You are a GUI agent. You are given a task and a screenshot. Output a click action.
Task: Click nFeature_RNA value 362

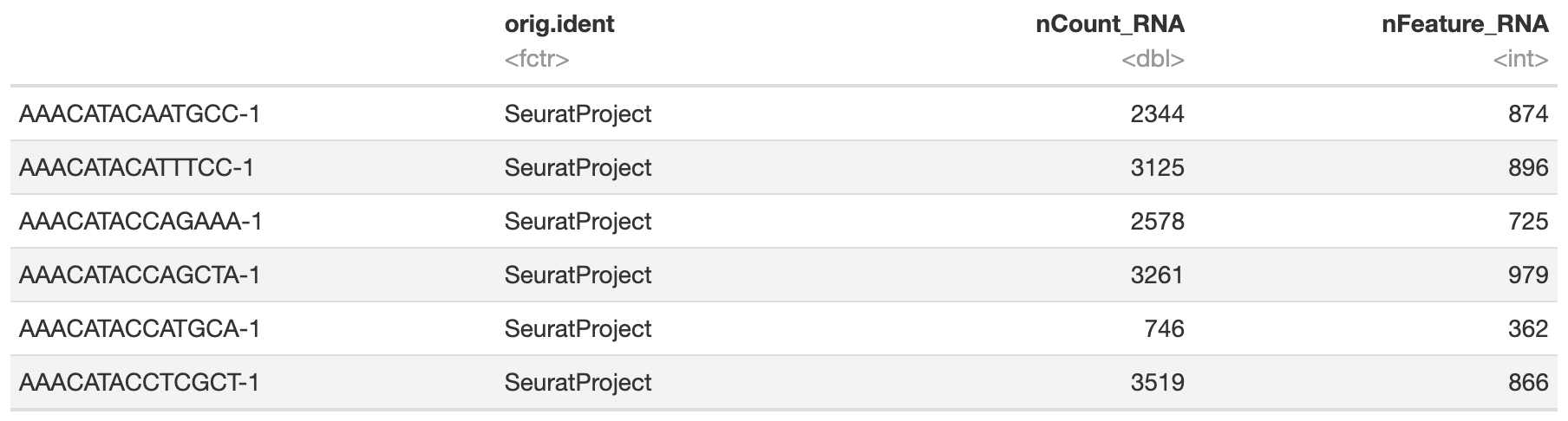[1527, 329]
